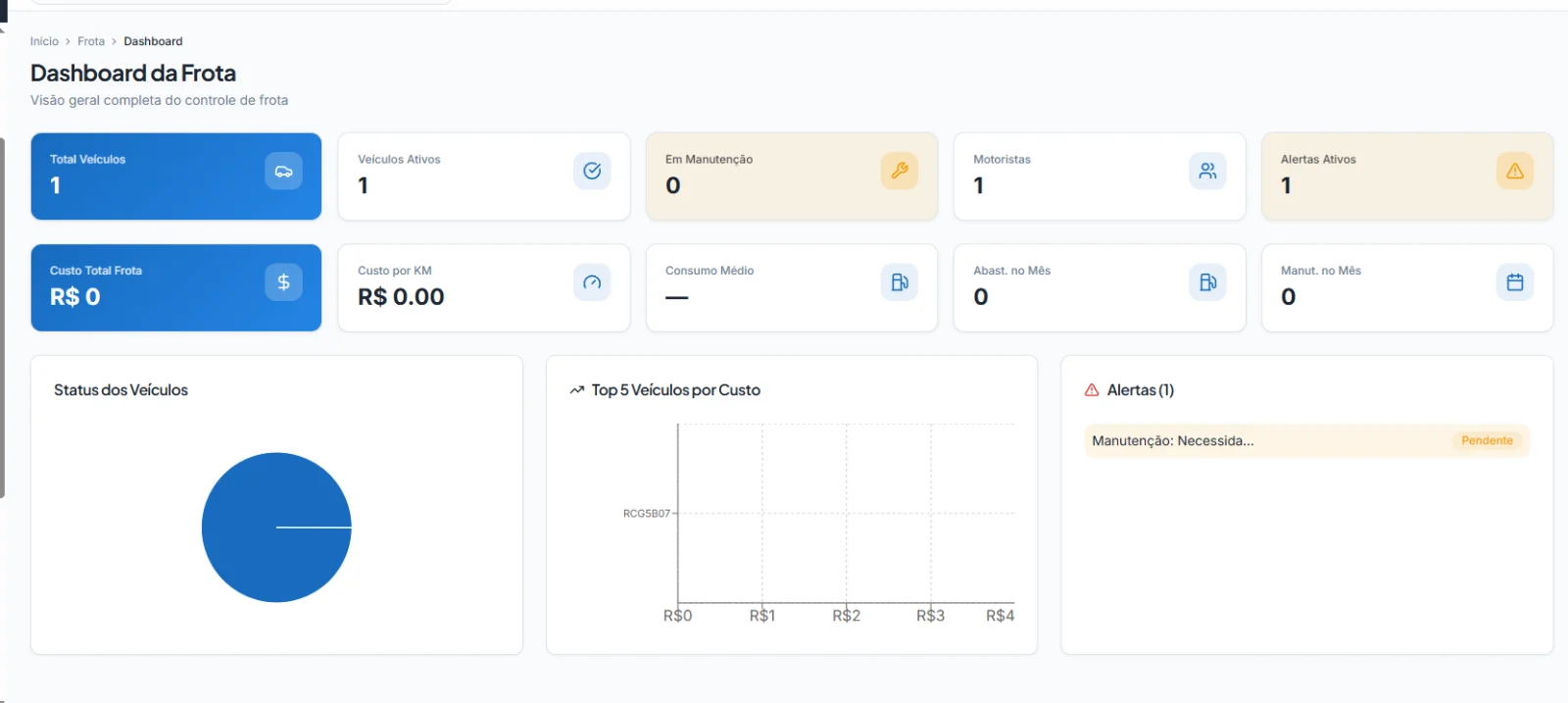Click the fuel pump icon in Abast. no Mês card
The width and height of the screenshot is (1568, 703).
click(1207, 282)
